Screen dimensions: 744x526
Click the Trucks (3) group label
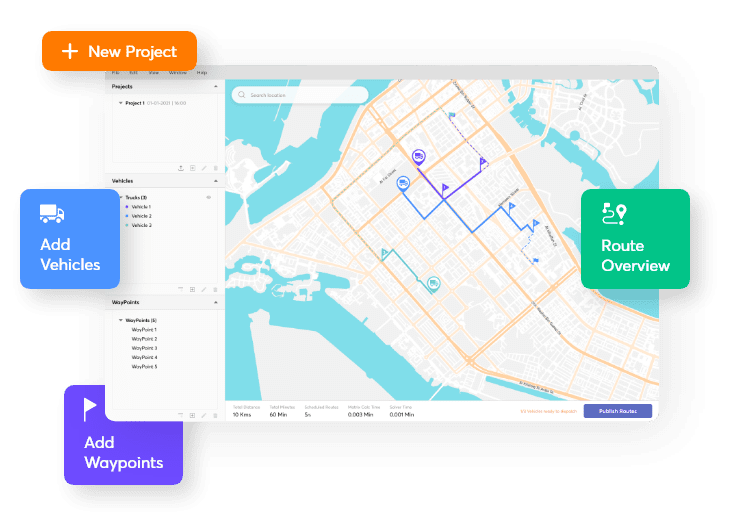pos(136,197)
